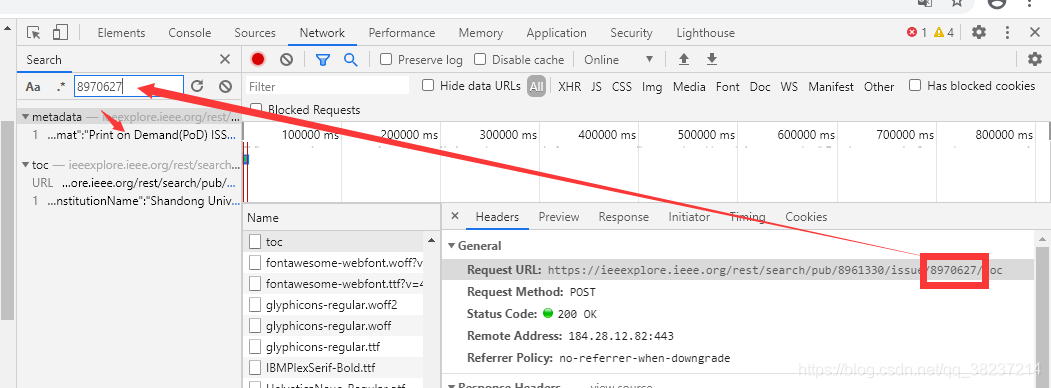Check Blocked Requests

click(x=255, y=109)
